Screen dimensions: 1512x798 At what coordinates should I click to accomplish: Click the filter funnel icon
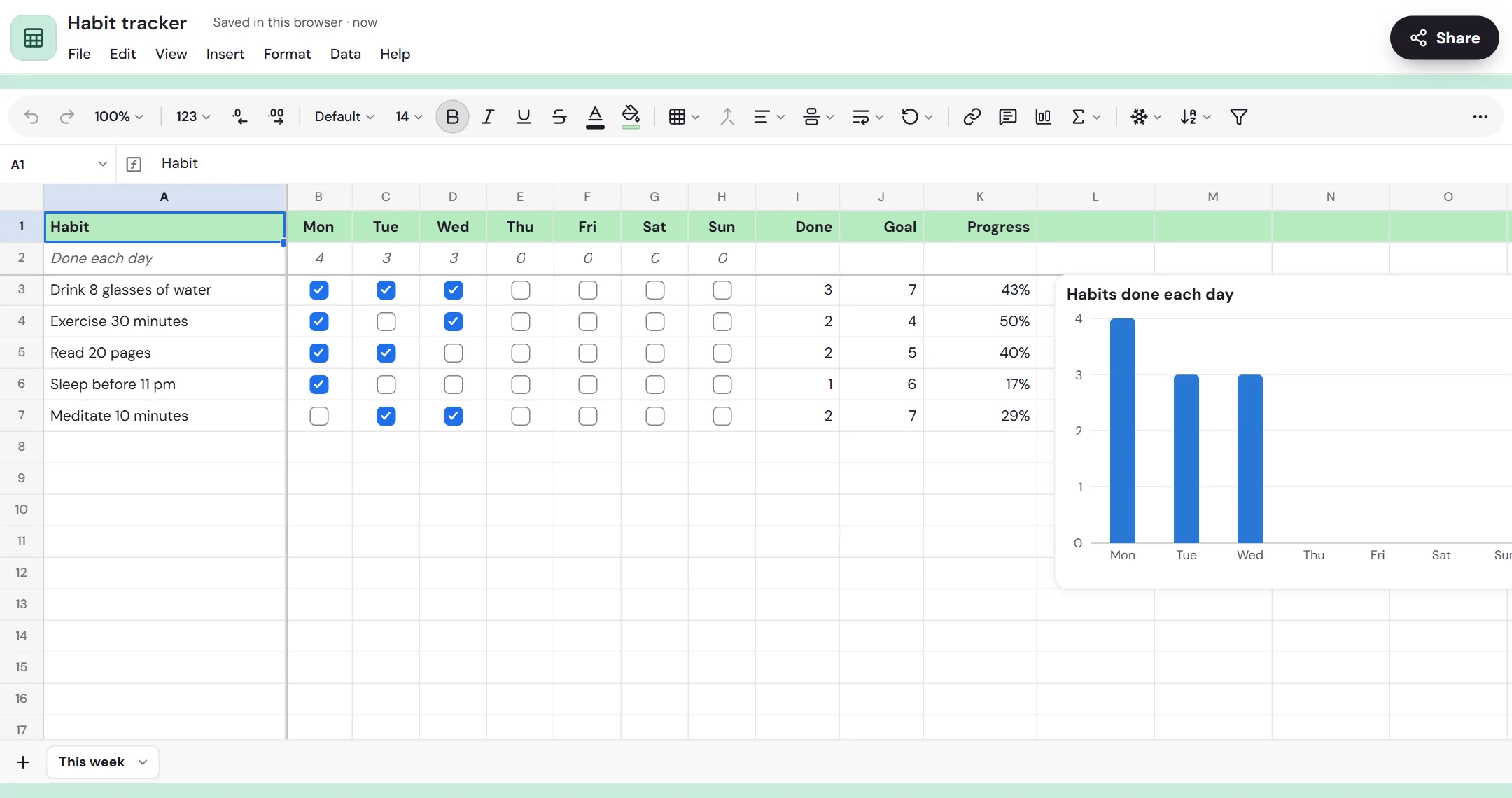[x=1238, y=117]
